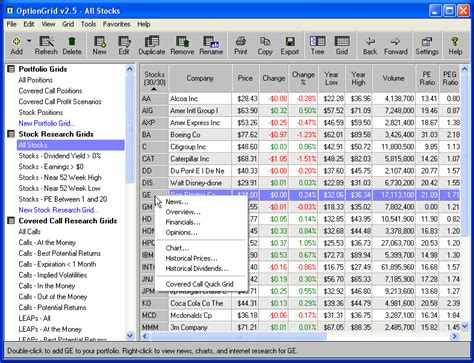Image resolution: width=474 pixels, height=363 pixels.
Task: Click the New grid icon
Action: pos(99,41)
